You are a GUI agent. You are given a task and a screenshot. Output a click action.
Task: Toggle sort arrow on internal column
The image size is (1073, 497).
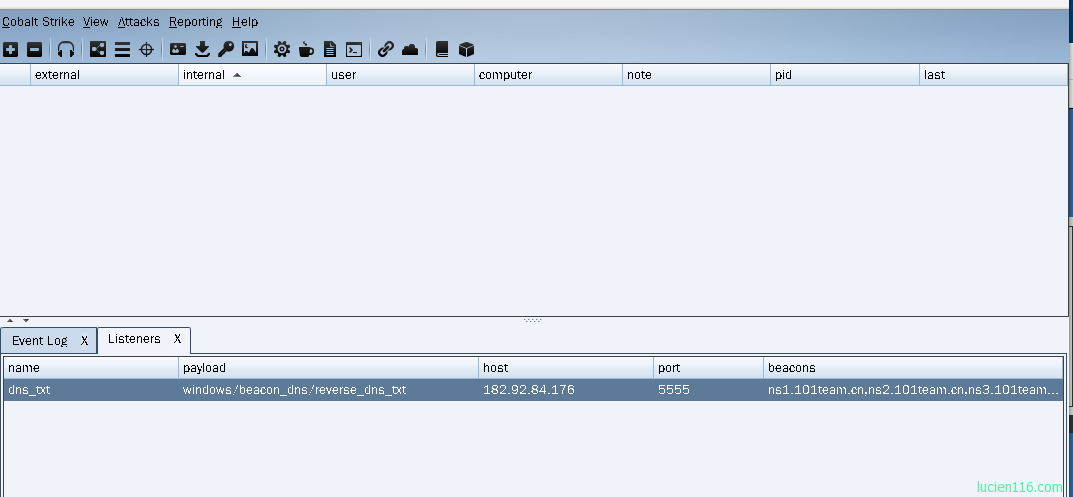(x=237, y=75)
